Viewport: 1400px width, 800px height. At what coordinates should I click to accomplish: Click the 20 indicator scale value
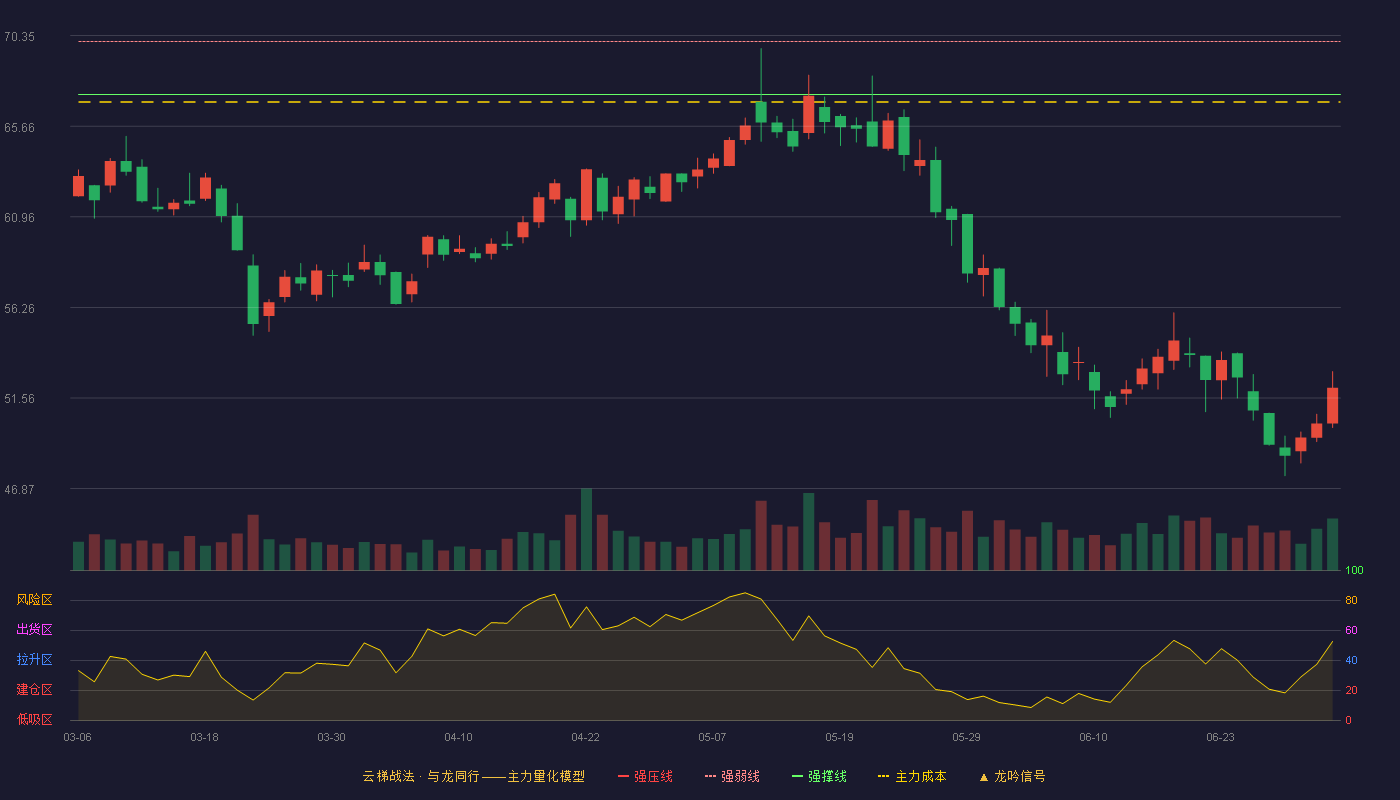pyautogui.click(x=1351, y=690)
